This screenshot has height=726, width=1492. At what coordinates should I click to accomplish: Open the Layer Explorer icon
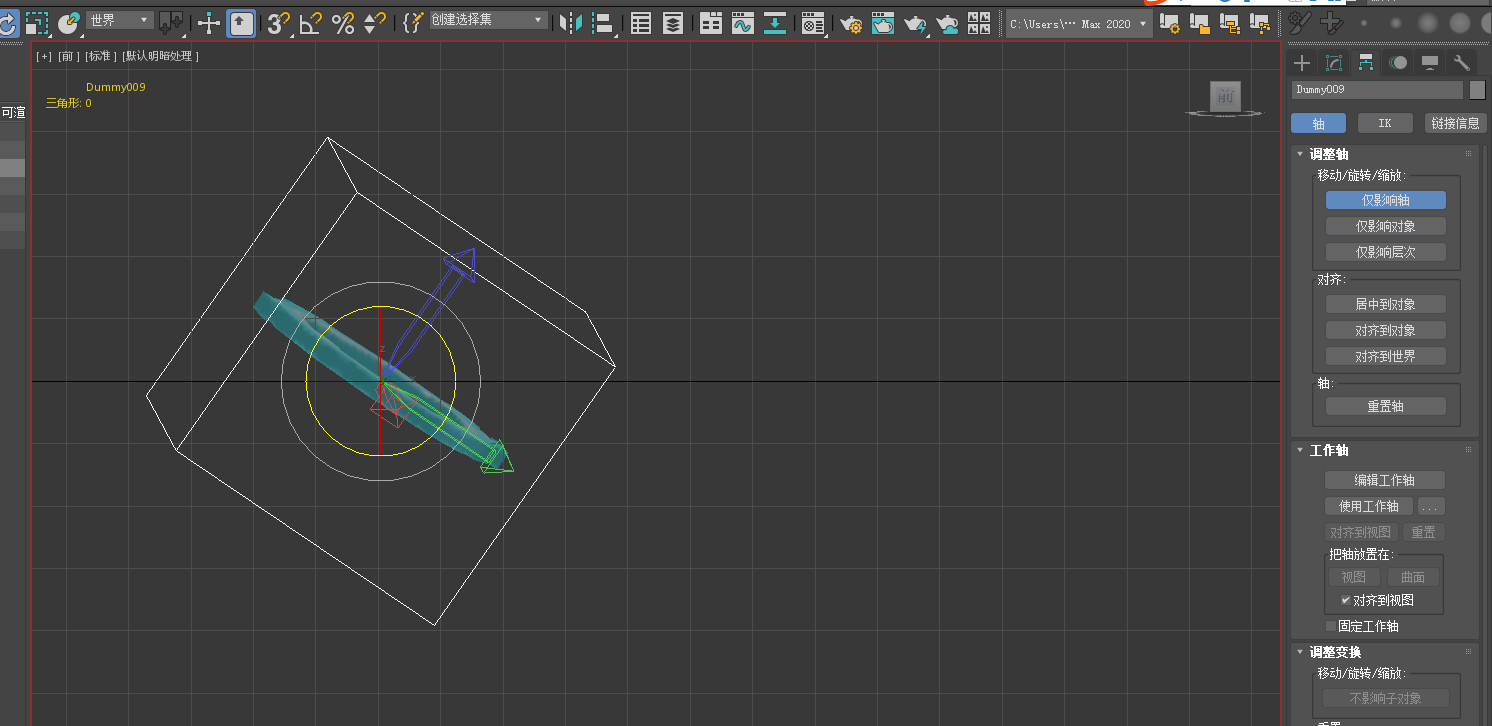(673, 24)
